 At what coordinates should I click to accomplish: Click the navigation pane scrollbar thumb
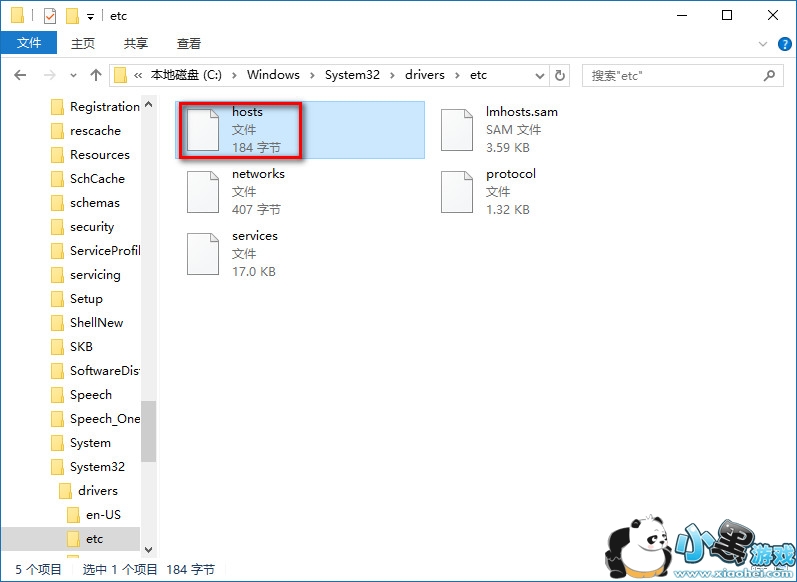coord(148,431)
